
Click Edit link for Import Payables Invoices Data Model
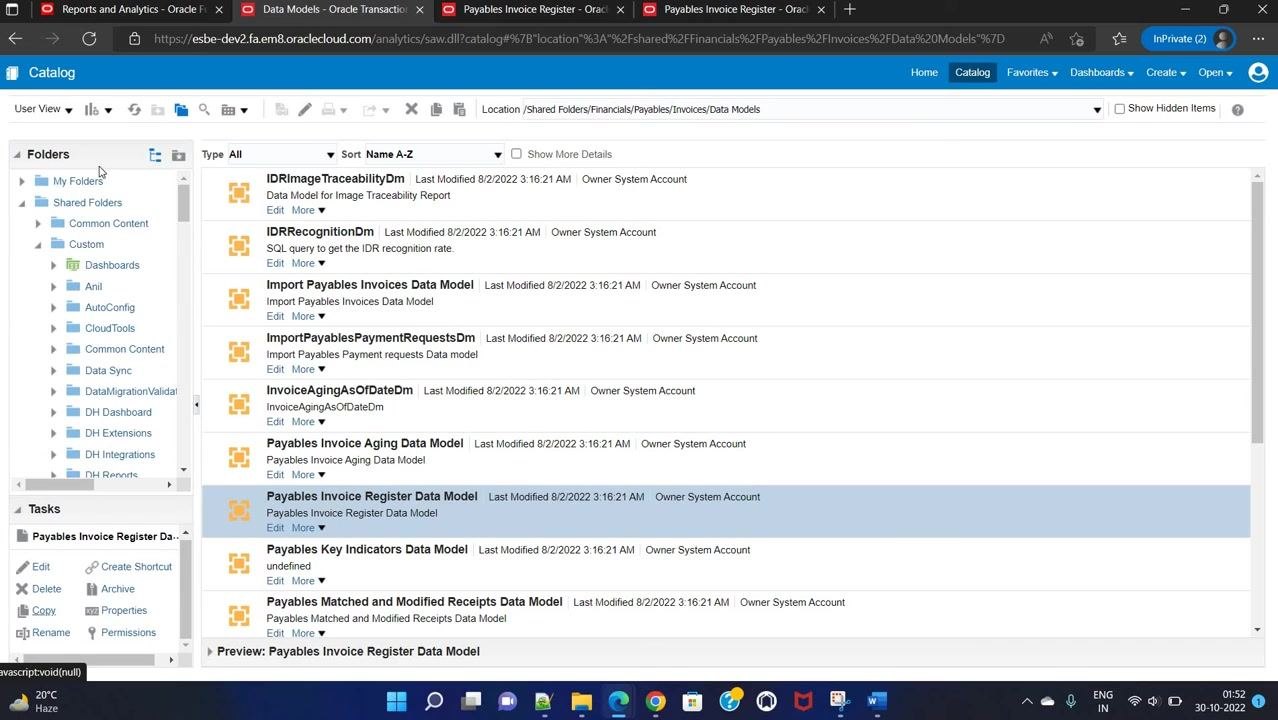275,317
